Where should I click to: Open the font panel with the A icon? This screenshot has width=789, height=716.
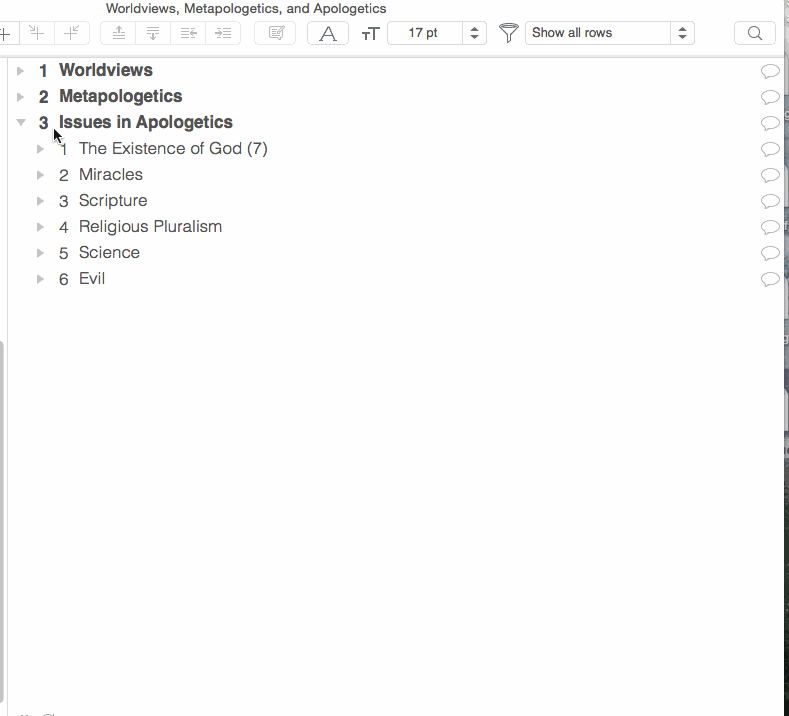click(327, 33)
